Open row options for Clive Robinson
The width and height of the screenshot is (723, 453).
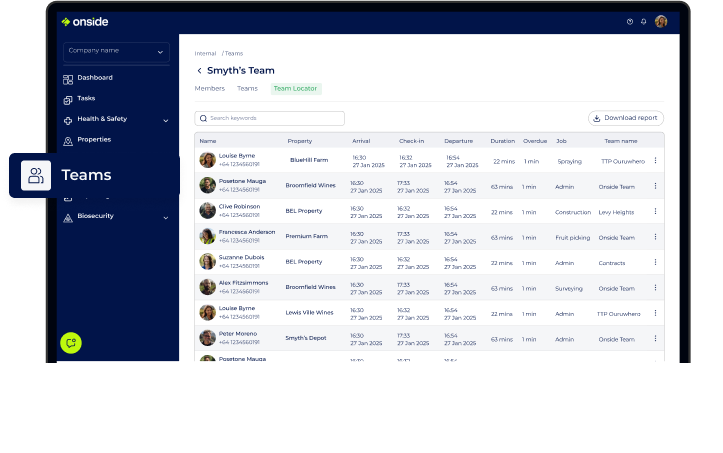(x=656, y=212)
